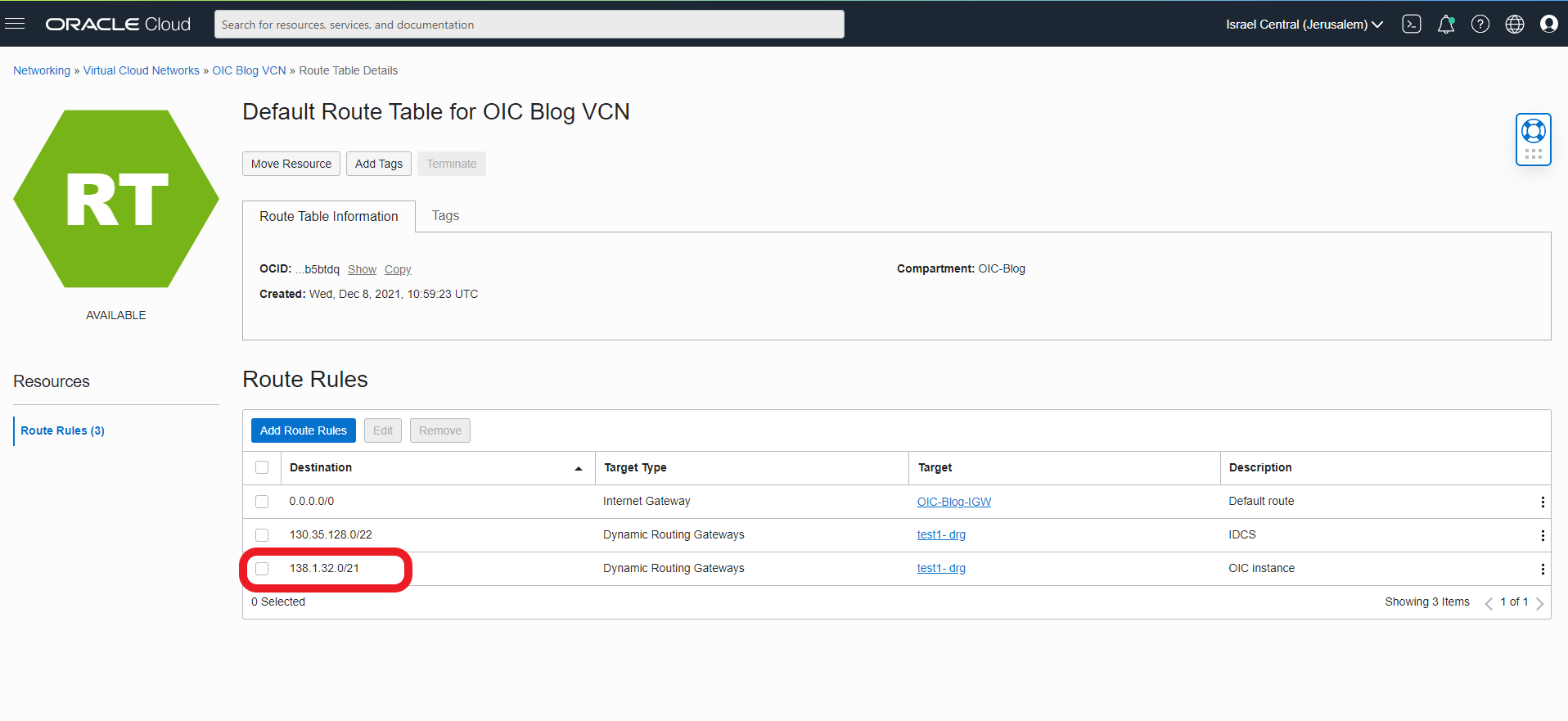Open test1-drg target for OIC instance rule
The width and height of the screenshot is (1568, 721).
coord(941,568)
